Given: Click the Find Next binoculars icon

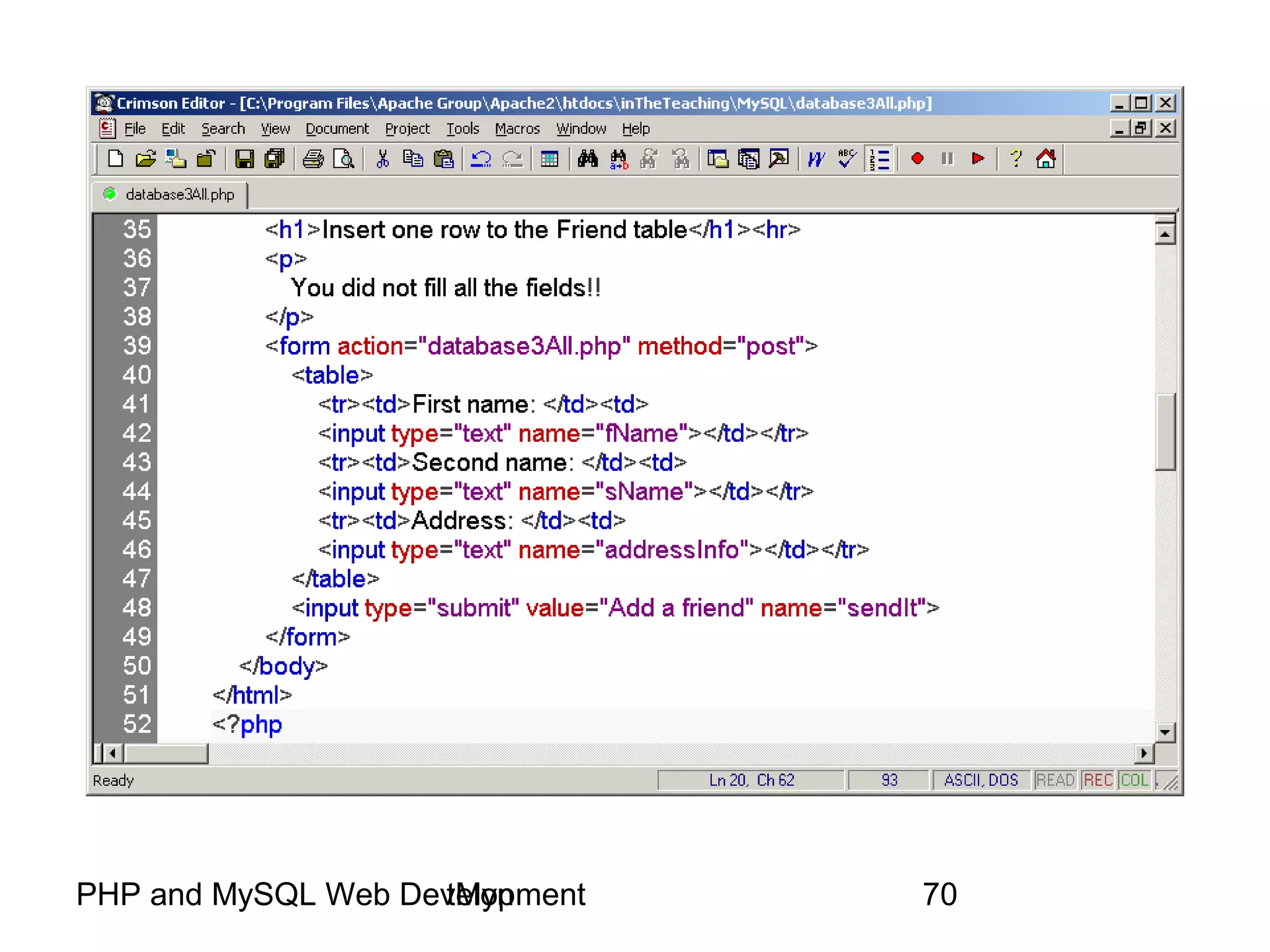Looking at the screenshot, I should tap(649, 159).
